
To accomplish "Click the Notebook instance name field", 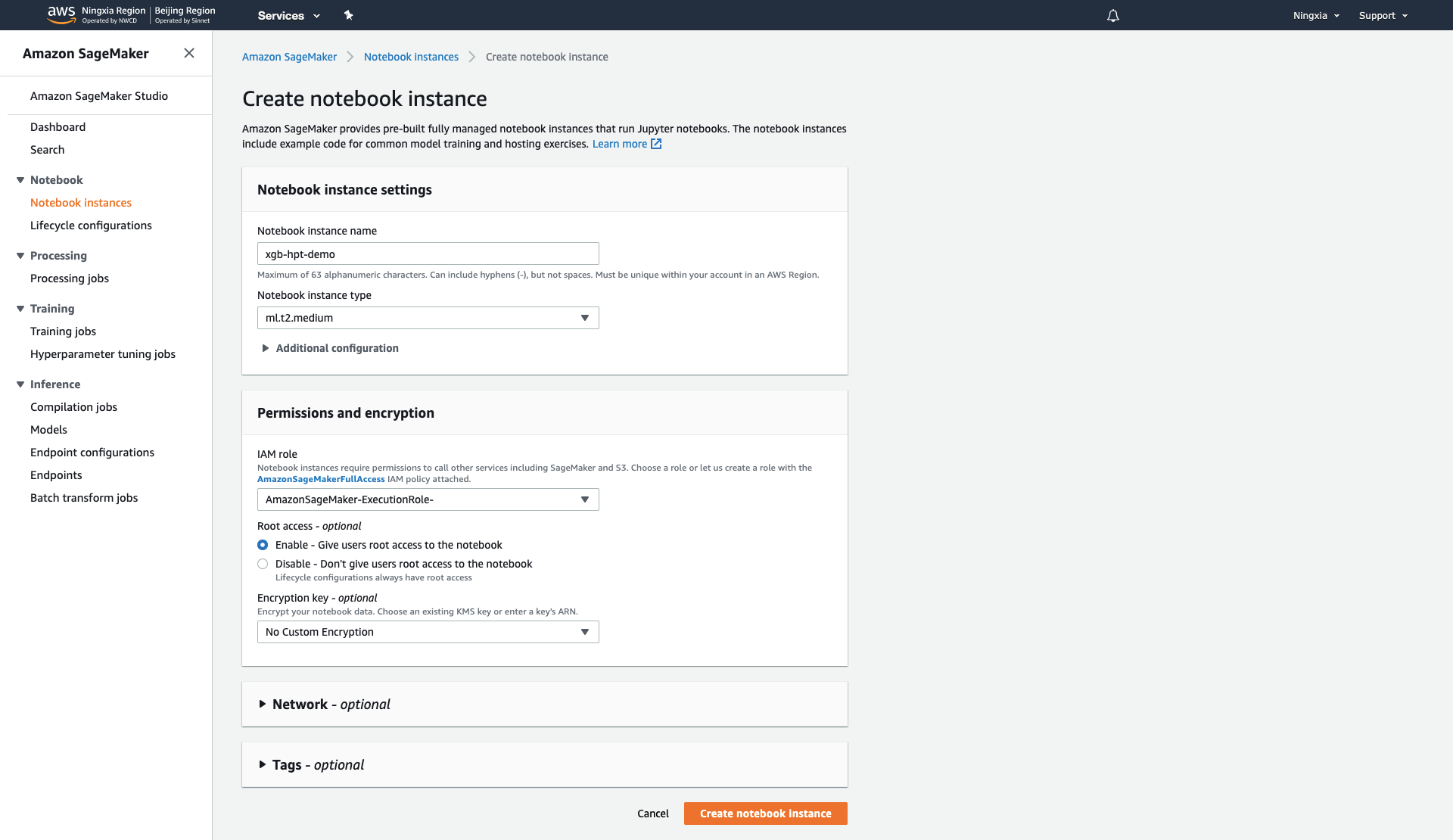I will [428, 254].
